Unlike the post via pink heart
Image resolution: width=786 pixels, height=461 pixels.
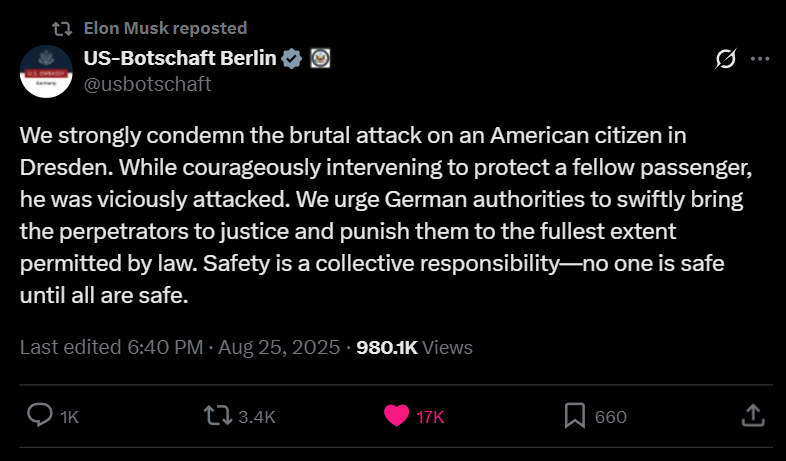click(397, 415)
